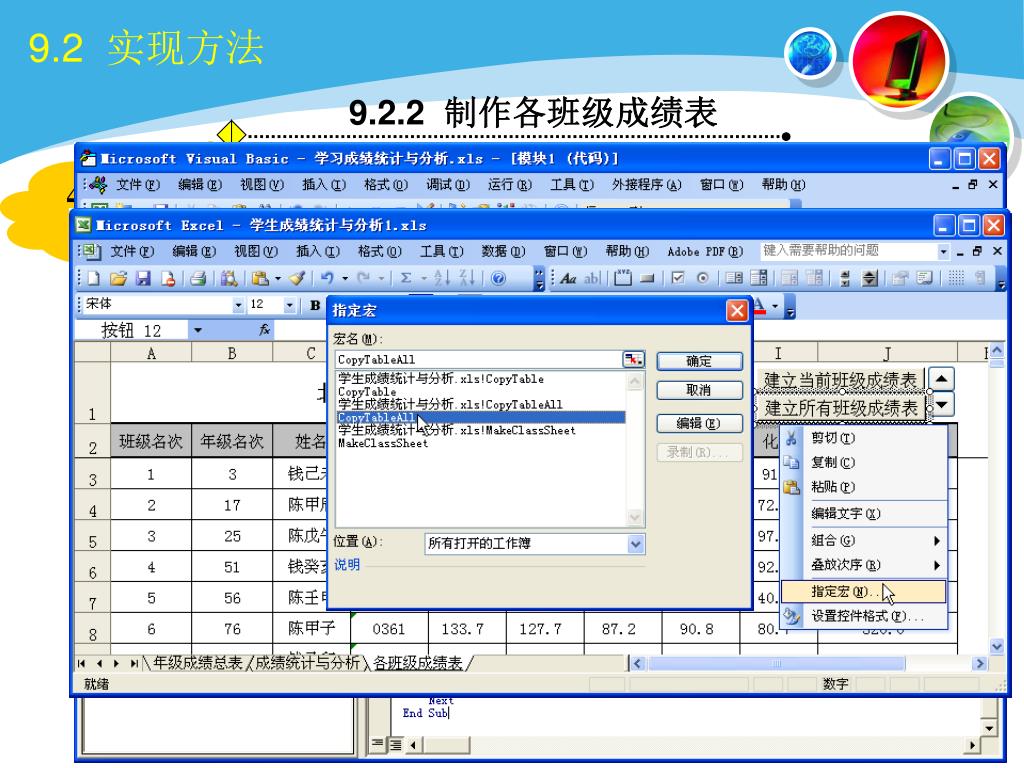Click the 建立所有班级成绩表 sheet button
This screenshot has width=1024, height=768.
tap(841, 409)
